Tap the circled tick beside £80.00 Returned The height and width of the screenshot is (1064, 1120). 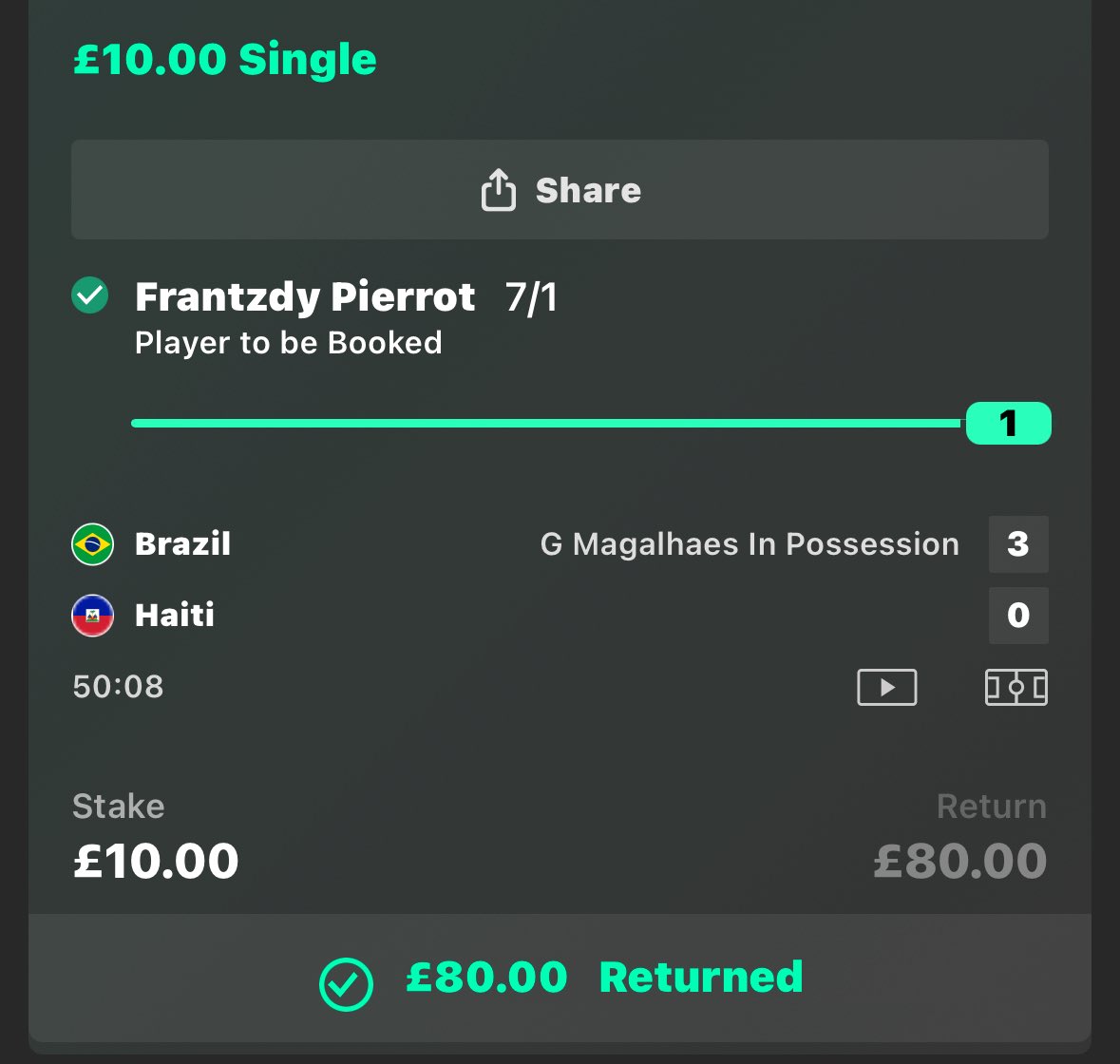pyautogui.click(x=346, y=984)
